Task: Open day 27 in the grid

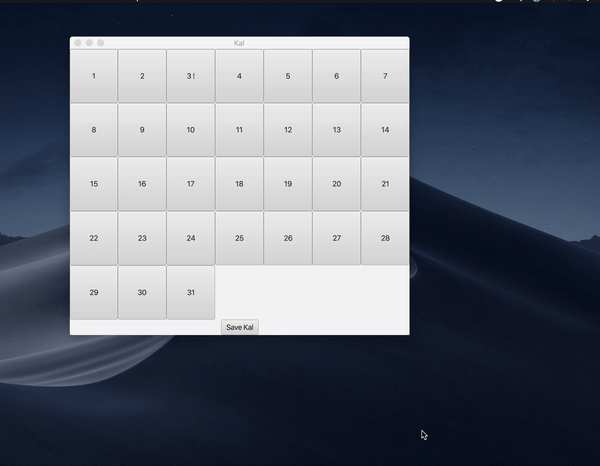Action: [336, 238]
